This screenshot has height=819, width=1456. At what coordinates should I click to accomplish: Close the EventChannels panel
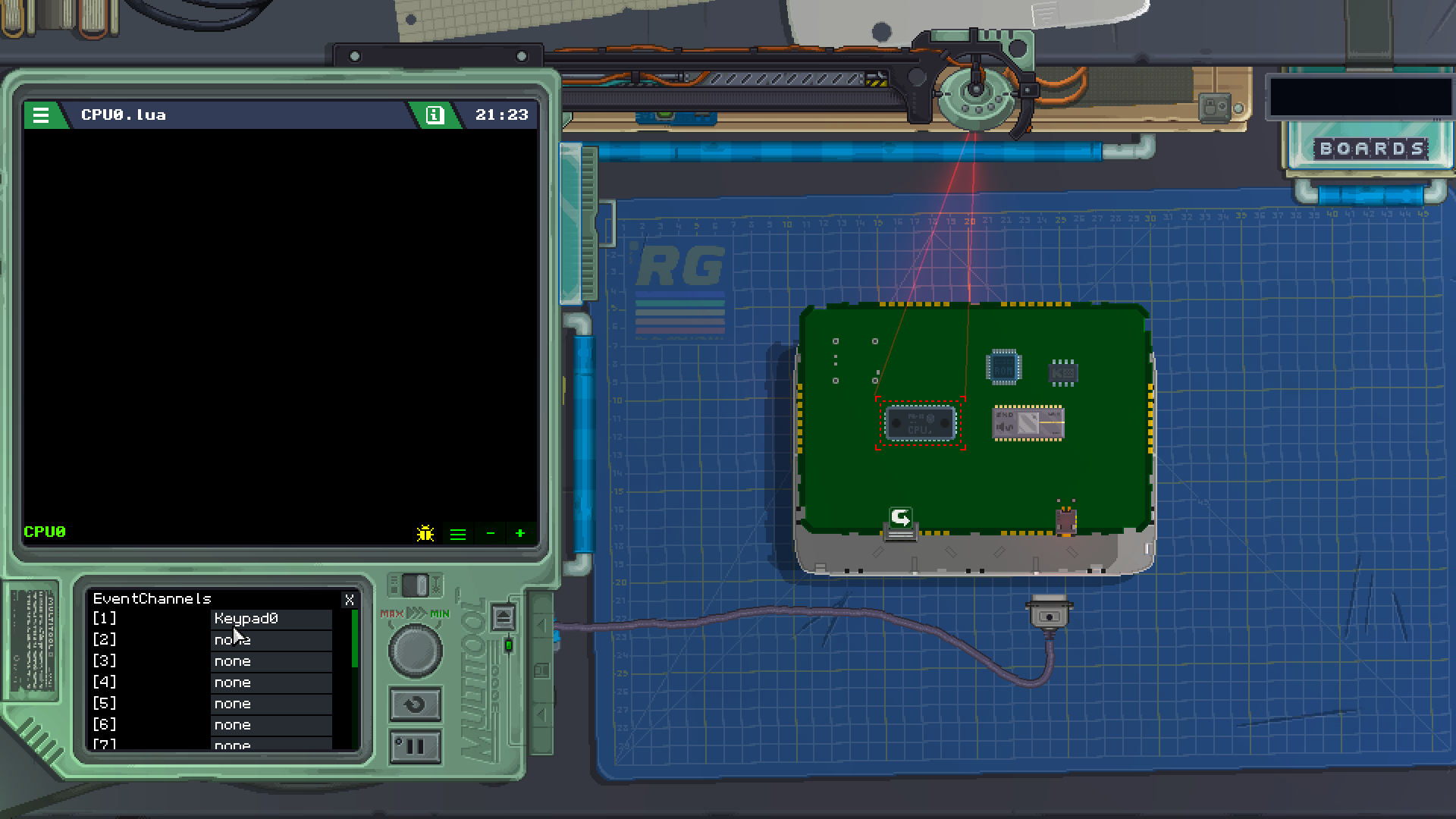(x=350, y=600)
